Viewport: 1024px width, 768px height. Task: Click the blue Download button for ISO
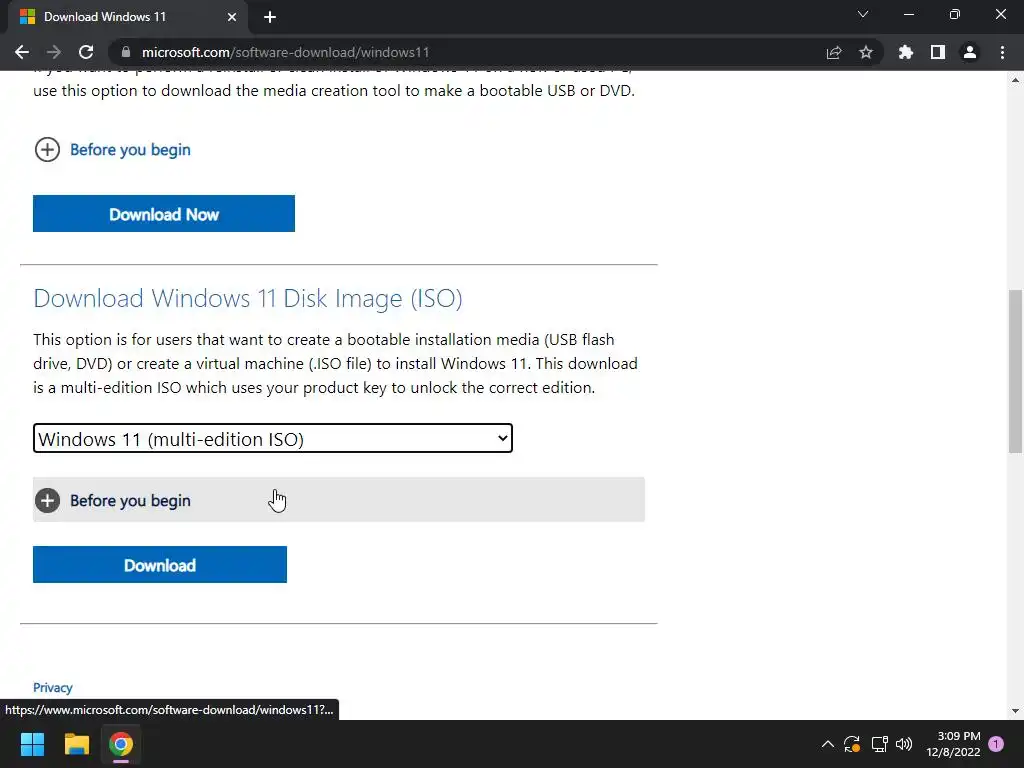click(160, 564)
